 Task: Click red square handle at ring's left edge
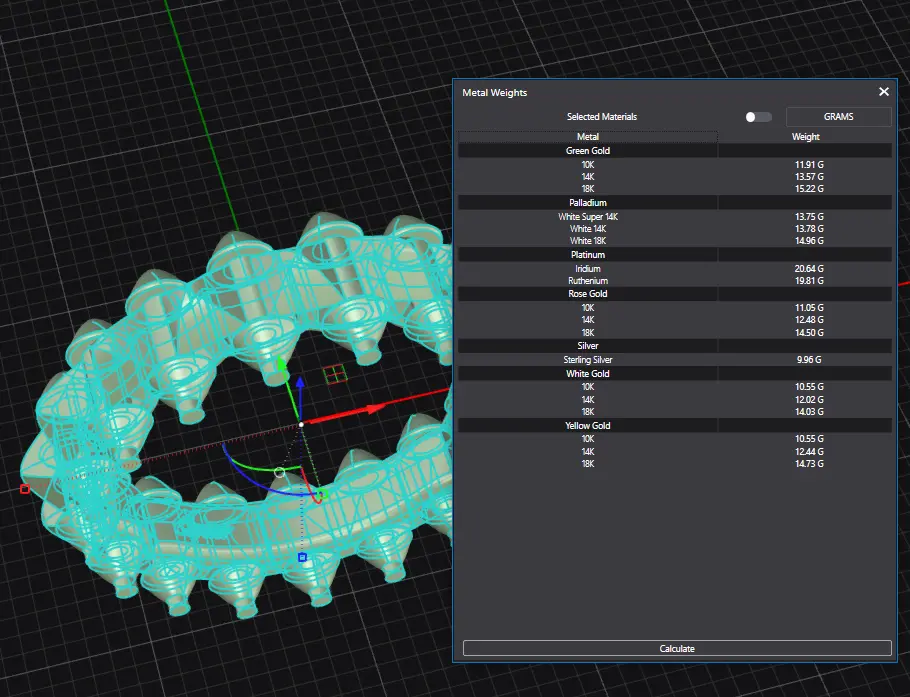(25, 489)
